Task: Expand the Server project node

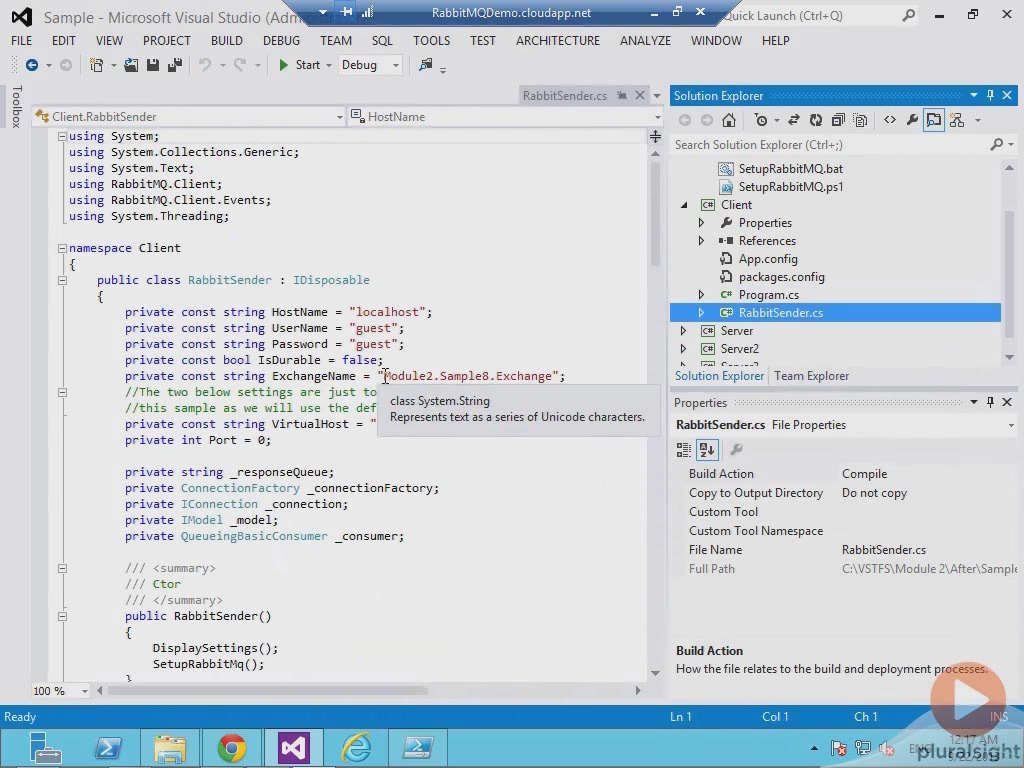Action: tap(684, 331)
